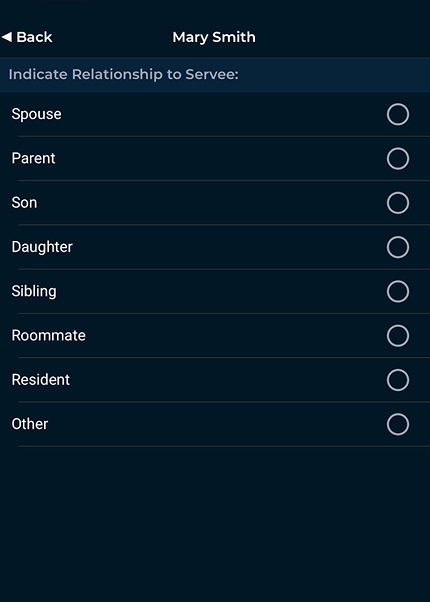
Task: Check the Resident radio circle
Action: pyautogui.click(x=398, y=380)
